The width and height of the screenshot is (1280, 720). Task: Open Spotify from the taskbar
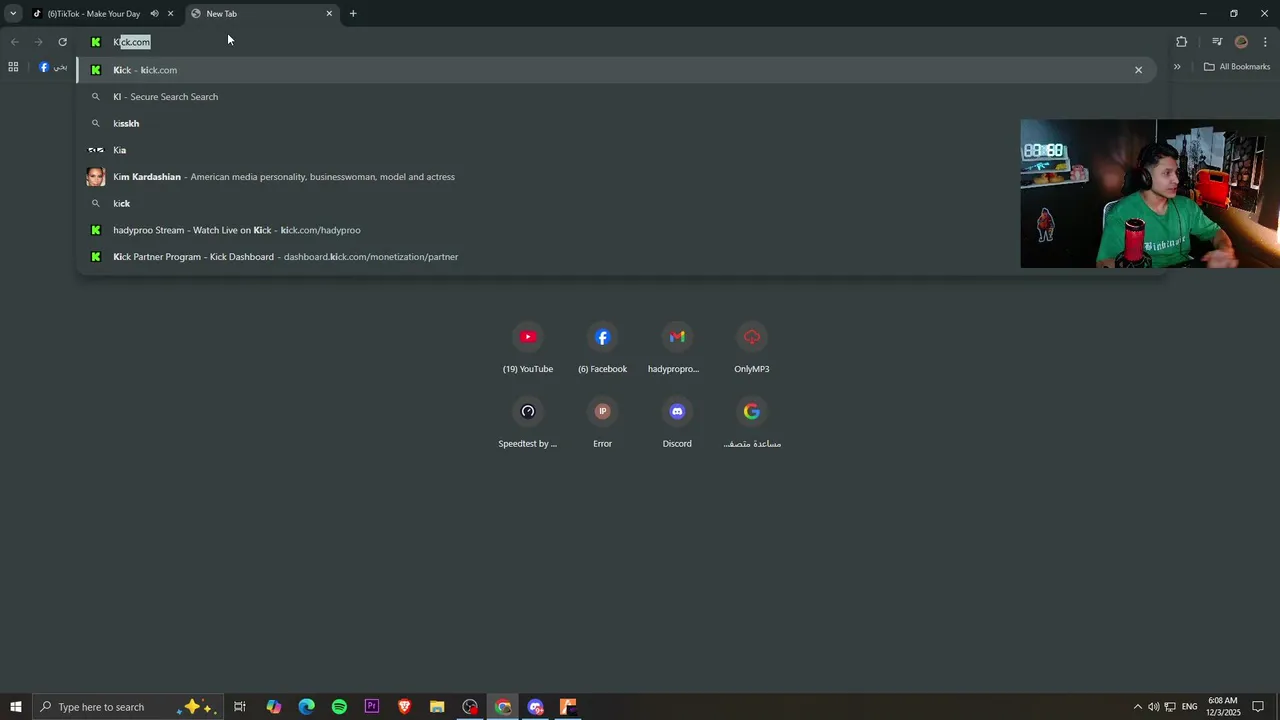point(339,707)
